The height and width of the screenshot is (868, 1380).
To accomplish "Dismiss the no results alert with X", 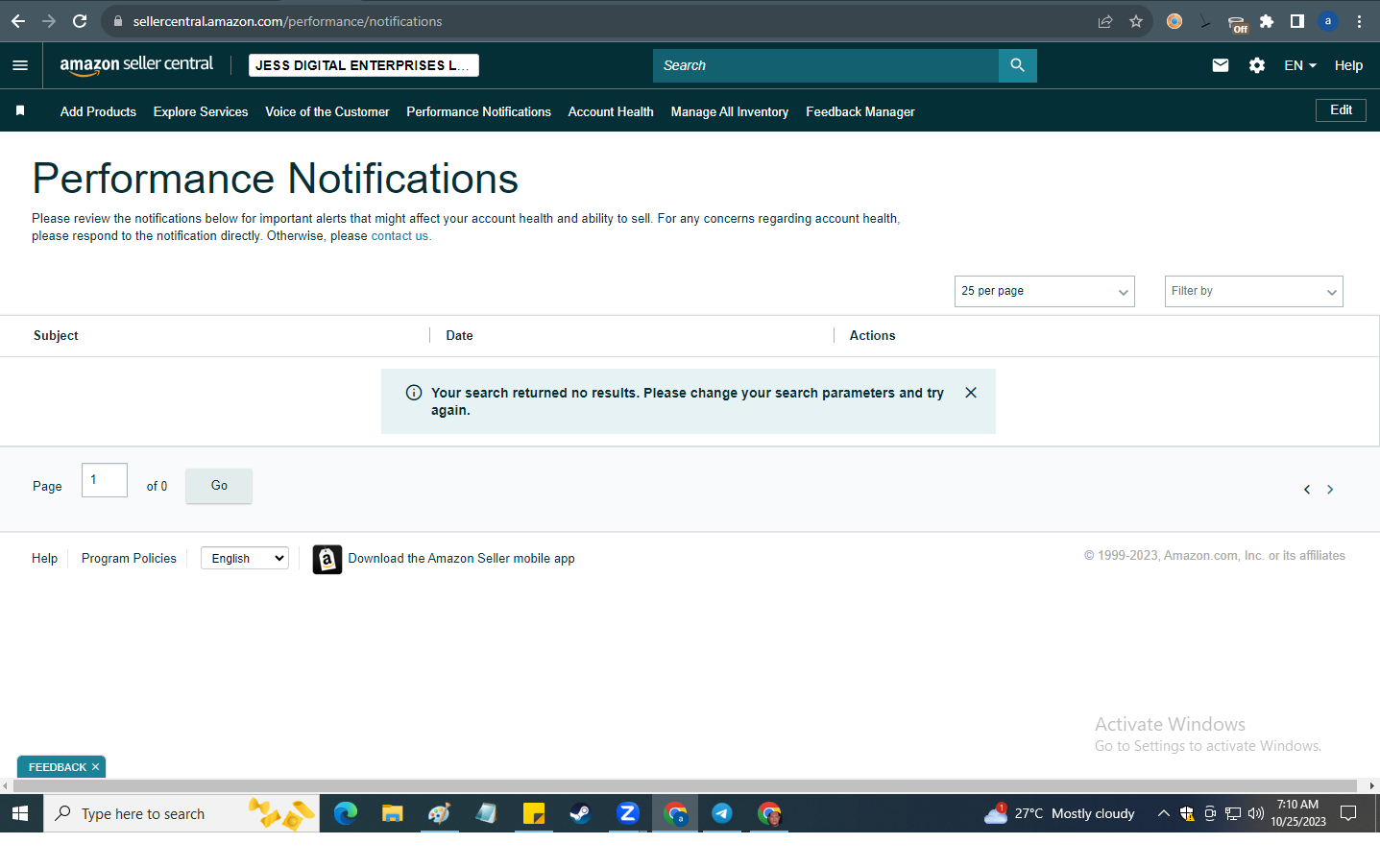I will (x=971, y=393).
